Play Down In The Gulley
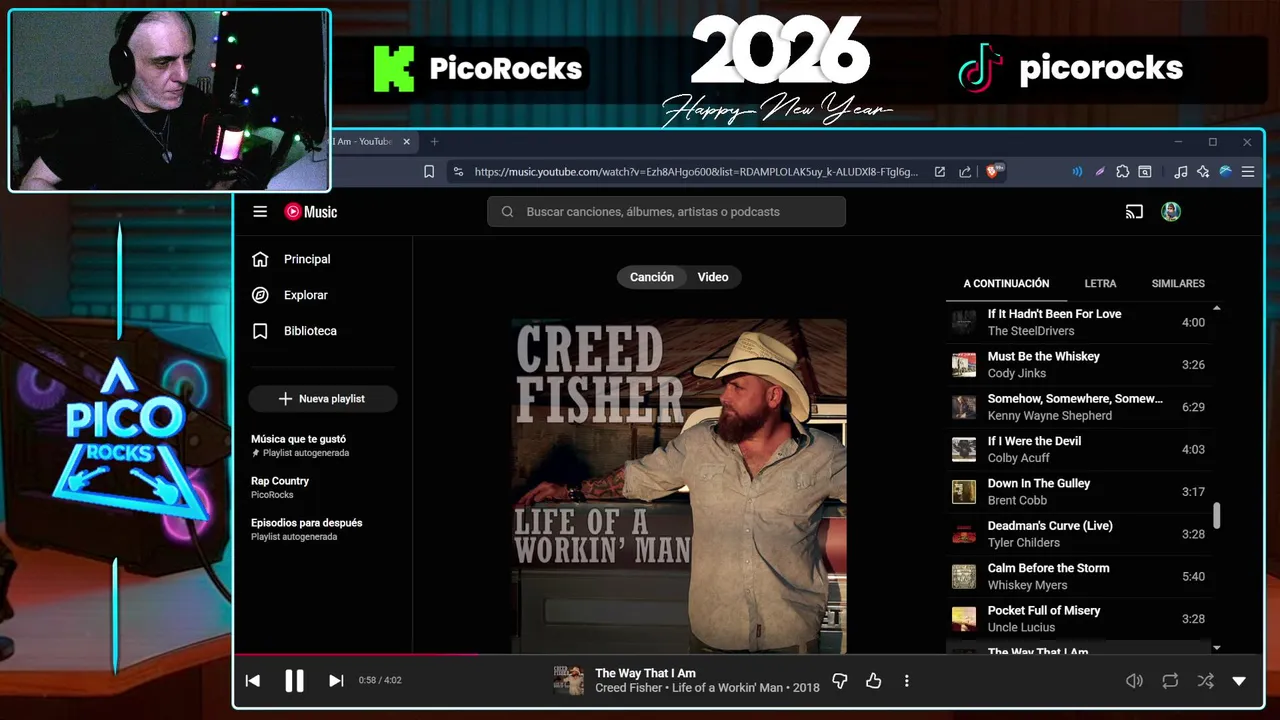Screen dimensions: 1280x720 (1078, 492)
